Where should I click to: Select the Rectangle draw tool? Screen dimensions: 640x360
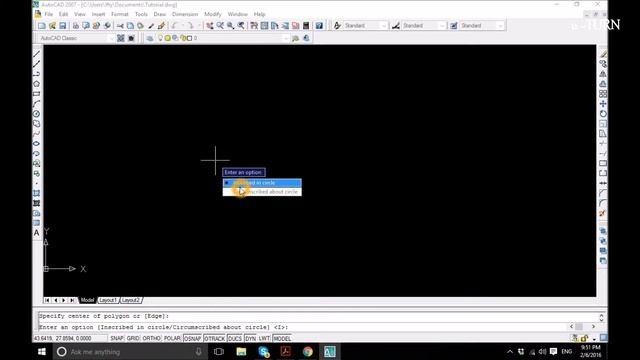coord(36,94)
